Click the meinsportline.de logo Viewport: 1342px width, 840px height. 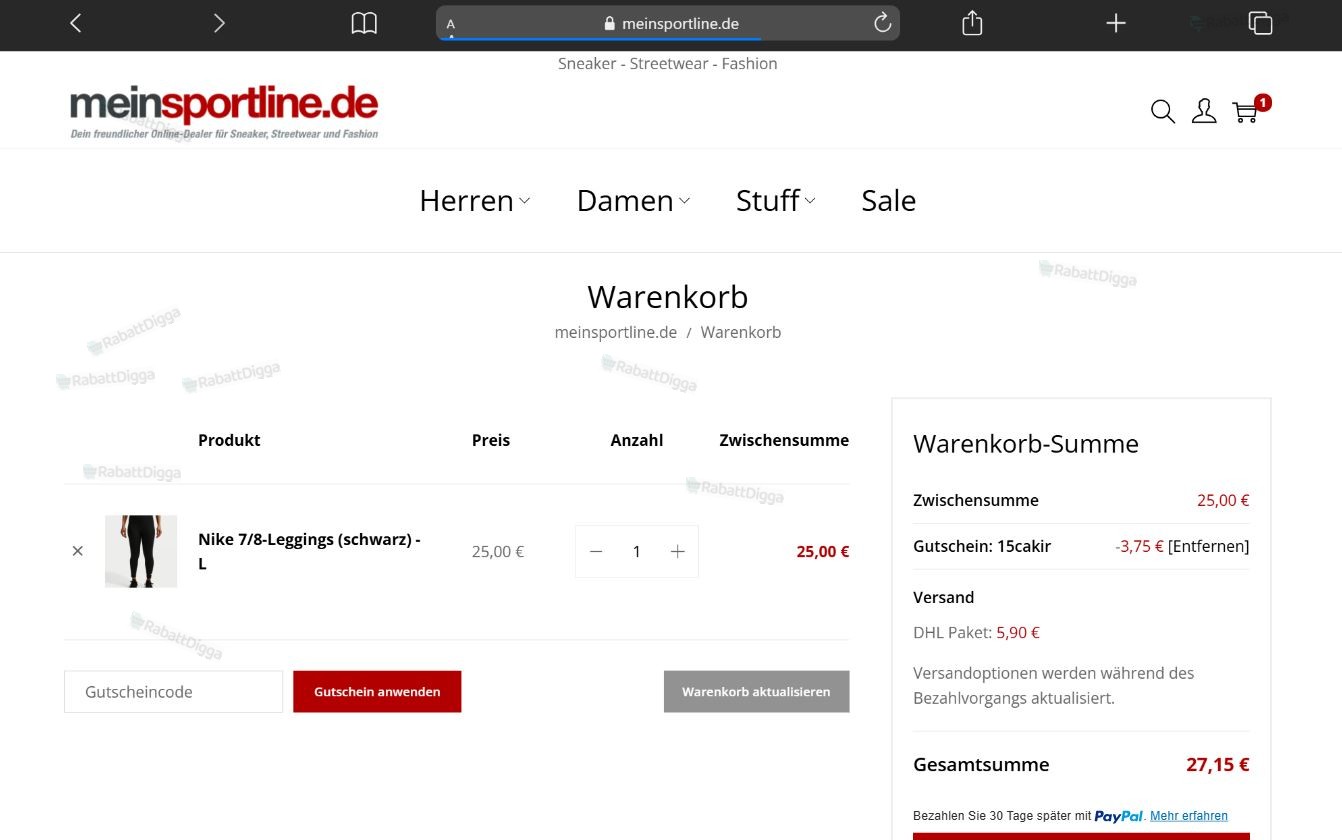coord(224,112)
